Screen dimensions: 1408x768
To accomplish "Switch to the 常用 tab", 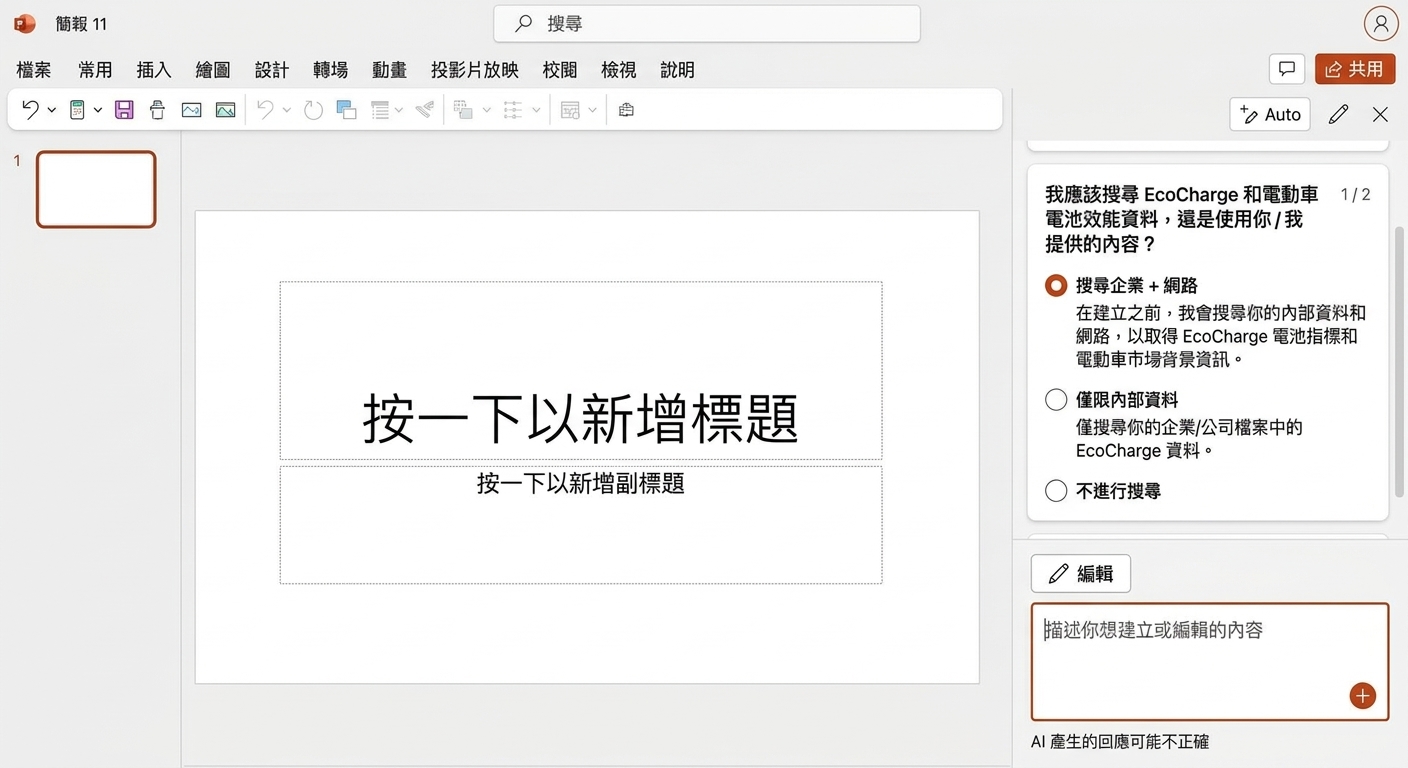I will (x=95, y=70).
